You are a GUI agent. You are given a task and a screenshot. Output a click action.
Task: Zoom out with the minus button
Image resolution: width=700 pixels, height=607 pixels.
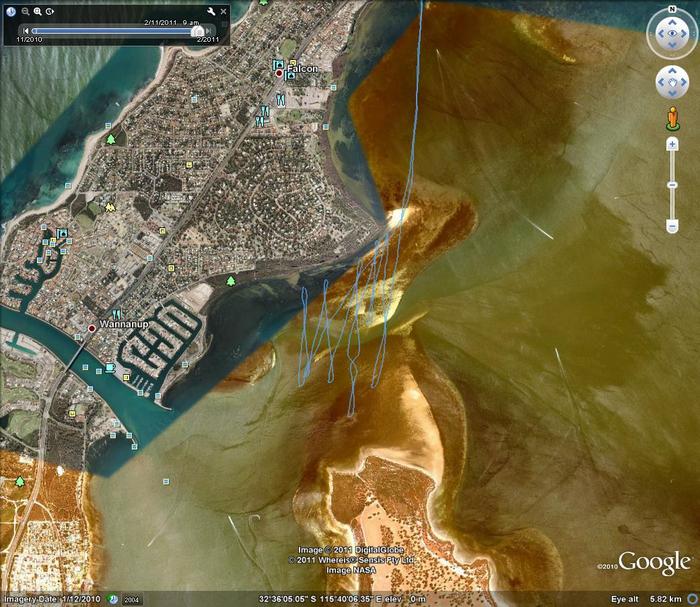coord(670,228)
